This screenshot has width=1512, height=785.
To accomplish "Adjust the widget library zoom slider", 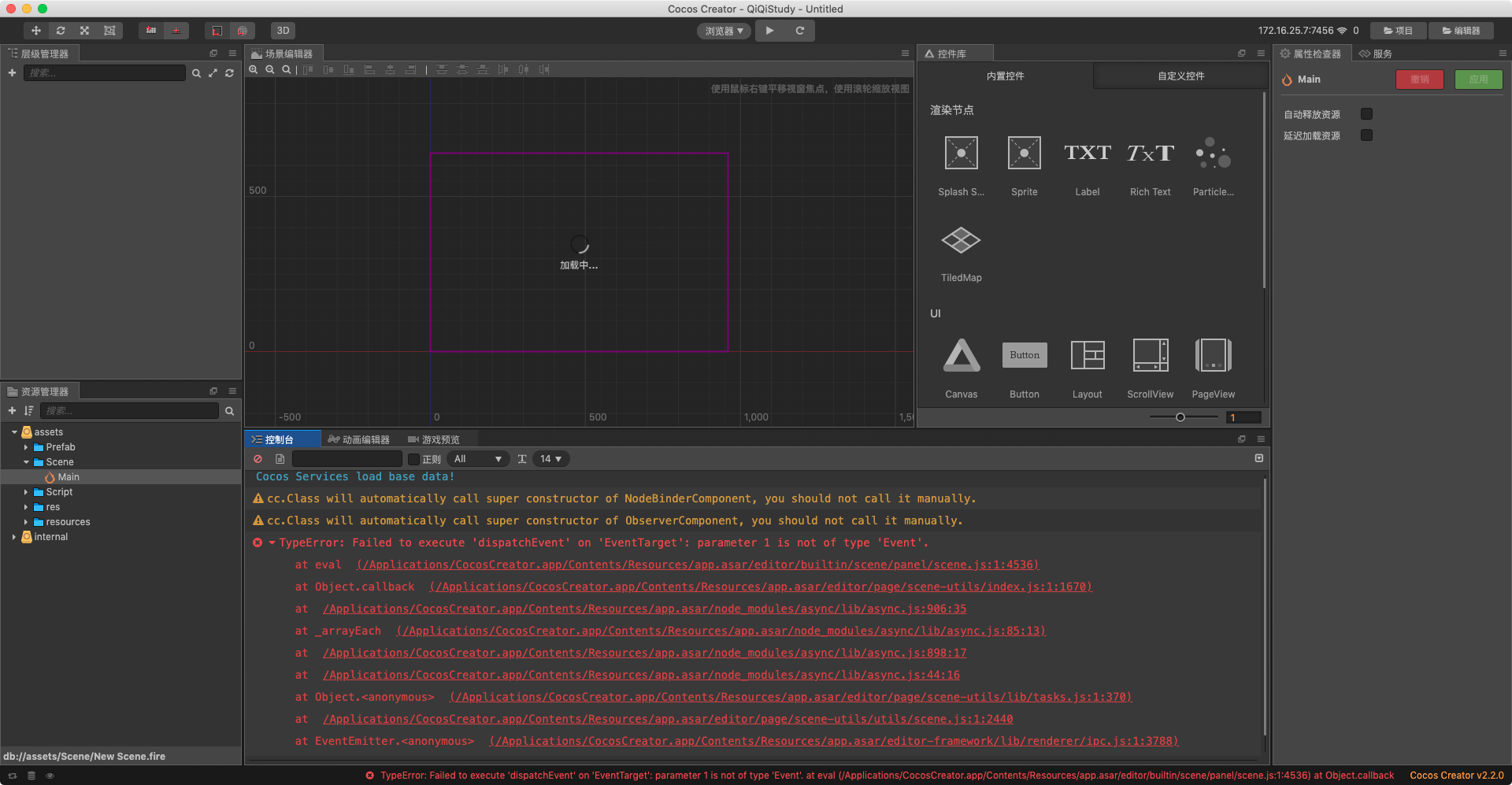I will pos(1180,417).
